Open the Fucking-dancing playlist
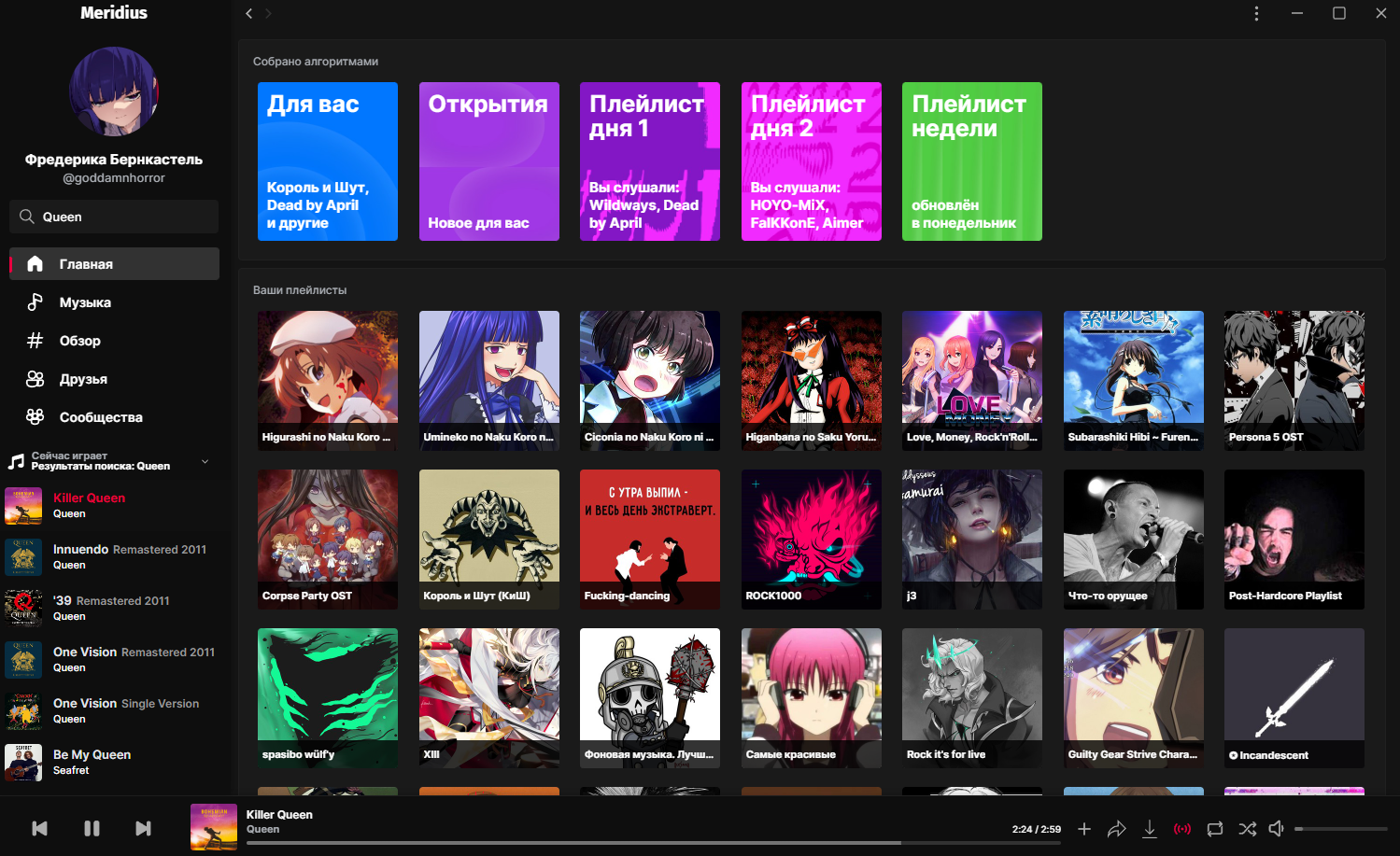The image size is (1400, 856). (650, 540)
